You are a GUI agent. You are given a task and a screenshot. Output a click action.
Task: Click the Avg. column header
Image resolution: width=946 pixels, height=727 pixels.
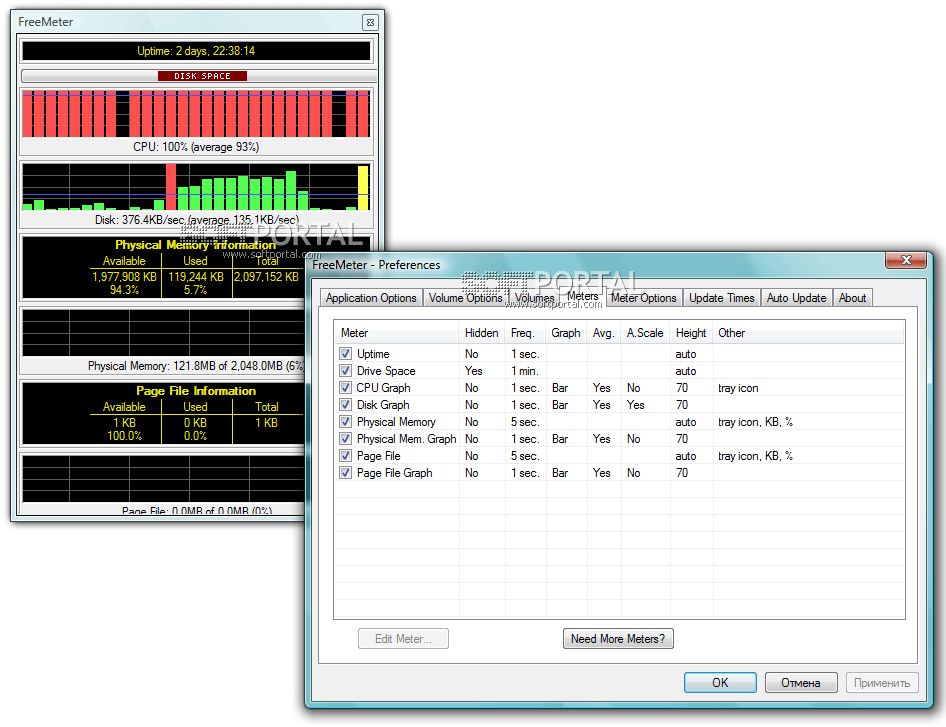pos(603,333)
